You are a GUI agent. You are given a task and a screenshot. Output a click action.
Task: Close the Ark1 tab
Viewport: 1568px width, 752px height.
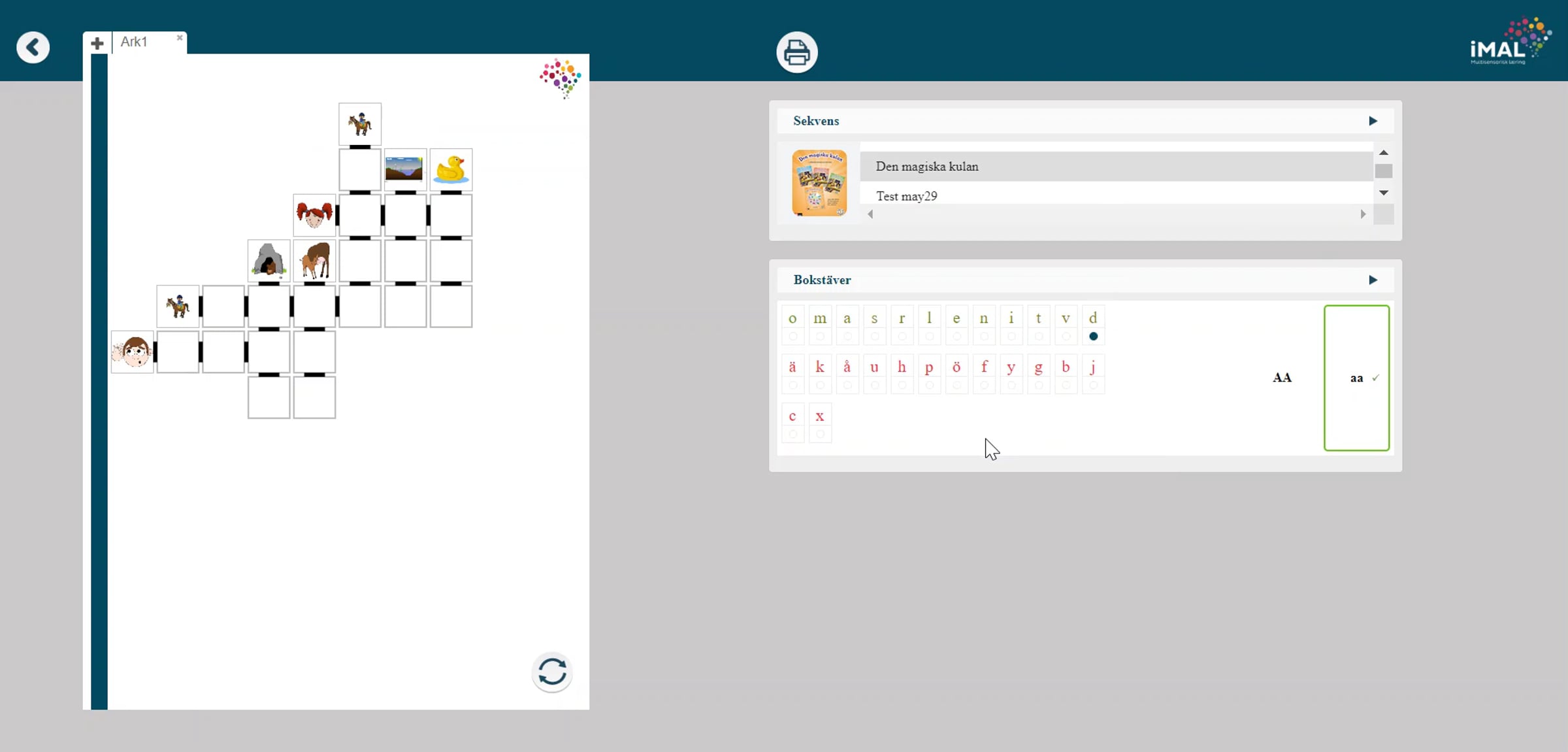180,38
